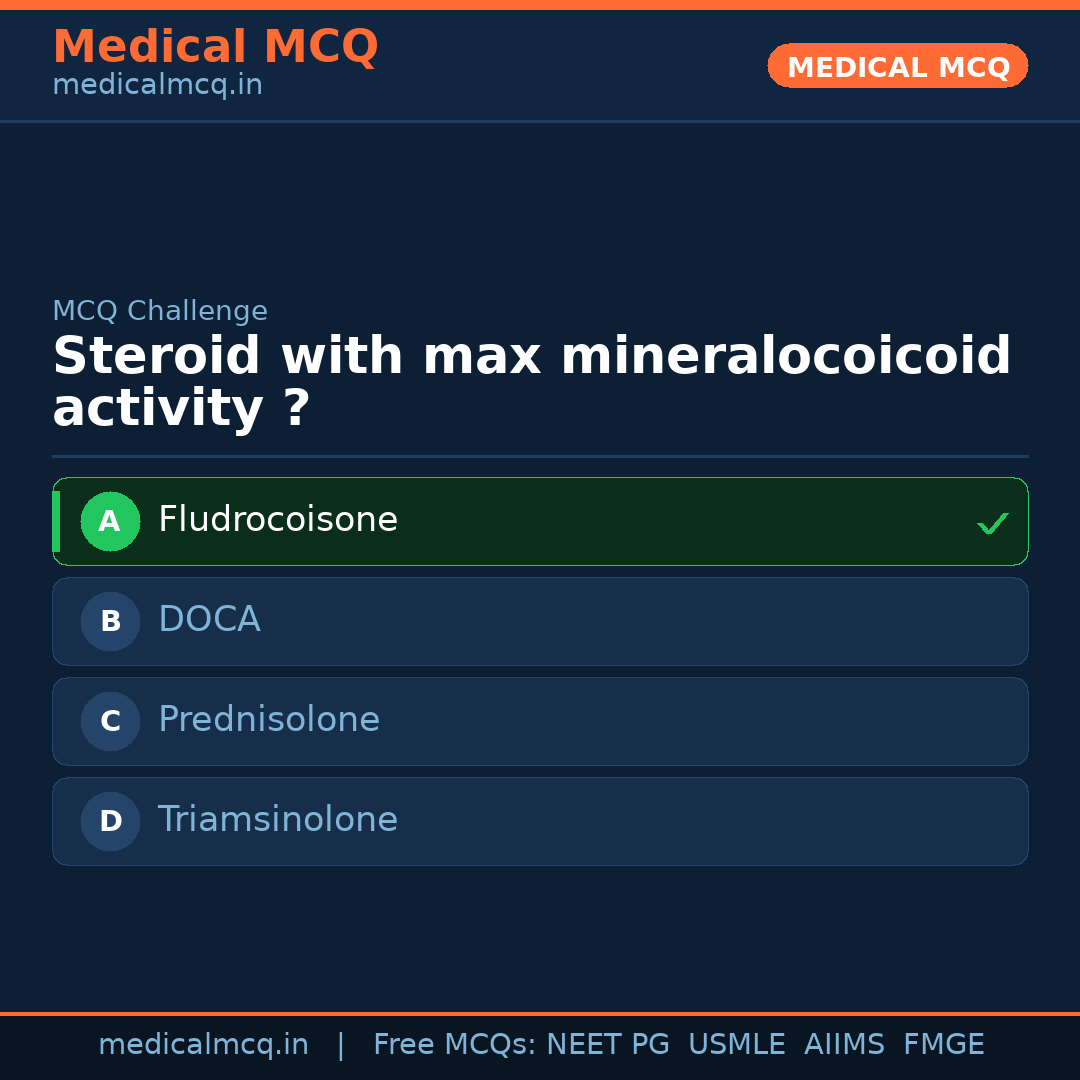
Task: Click the Medical MCQ logo
Action: [215, 46]
